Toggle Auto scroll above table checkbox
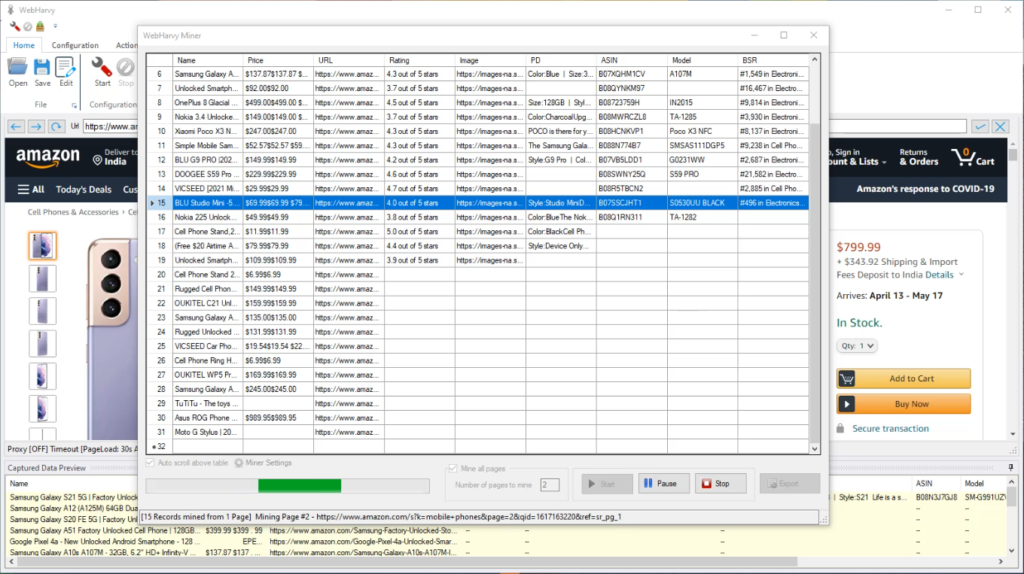This screenshot has height=574, width=1024. (151, 462)
